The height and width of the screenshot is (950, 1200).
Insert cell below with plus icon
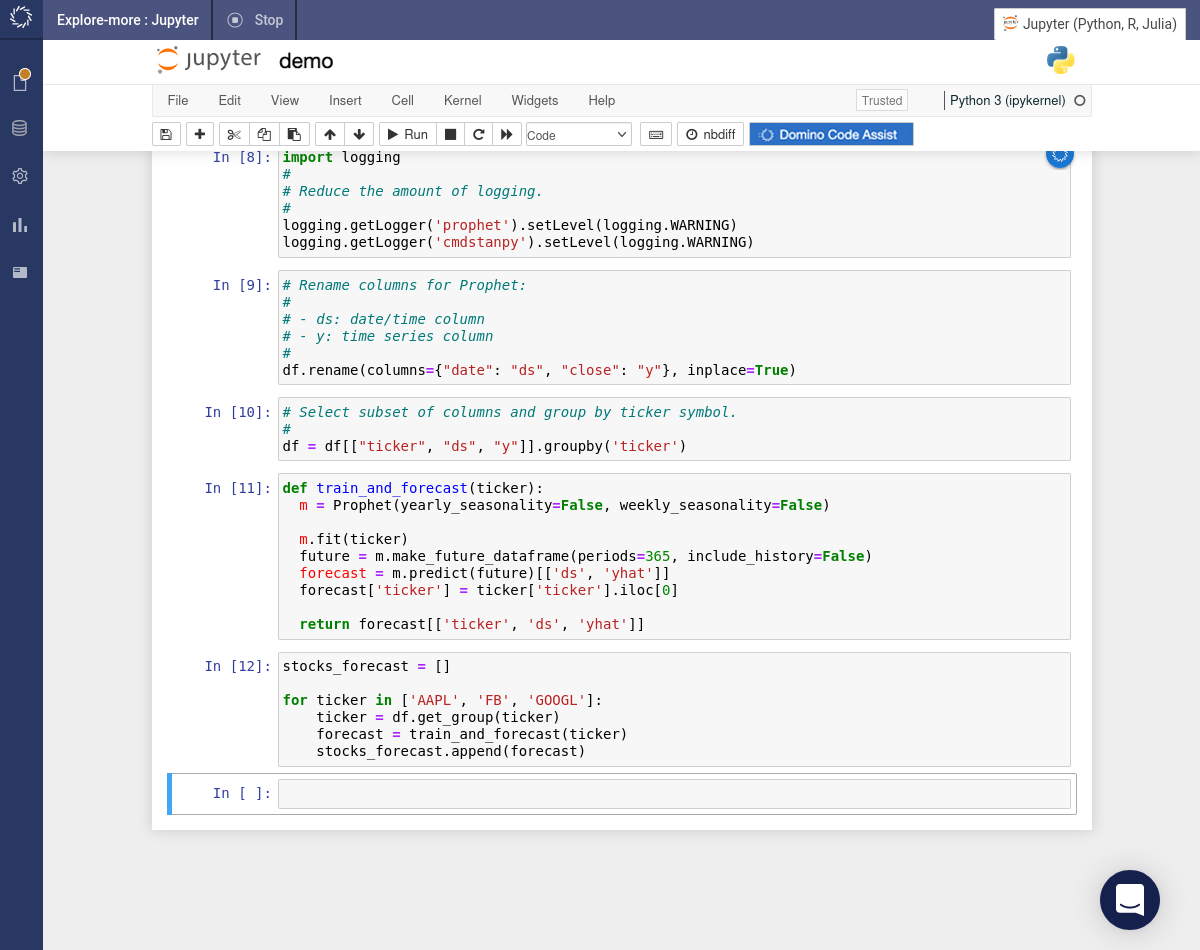tap(200, 134)
